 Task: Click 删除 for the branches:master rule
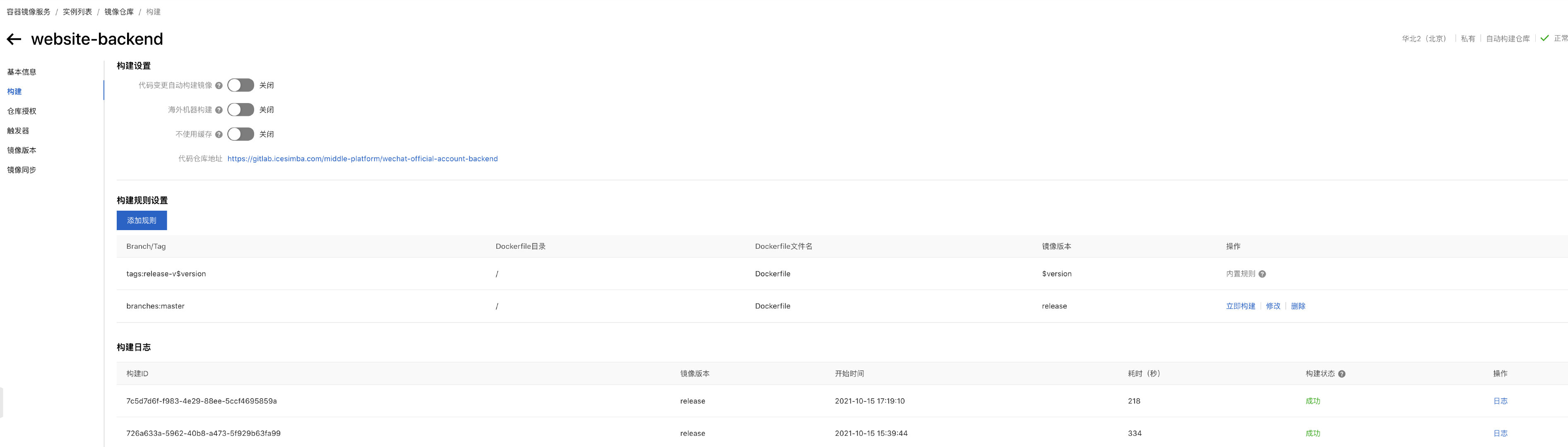coord(1298,306)
